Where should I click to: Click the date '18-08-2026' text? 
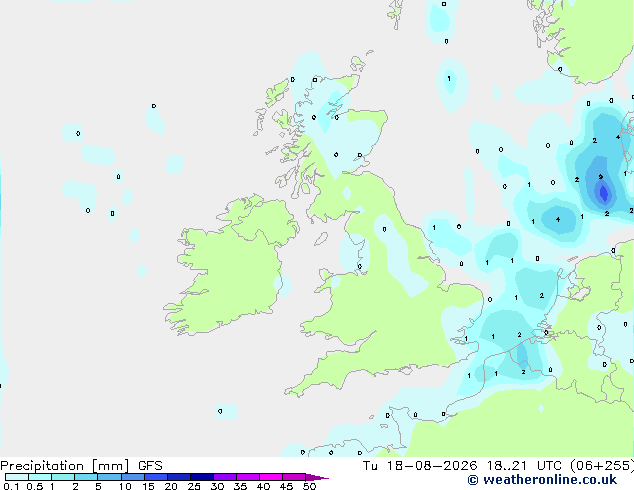point(432,466)
